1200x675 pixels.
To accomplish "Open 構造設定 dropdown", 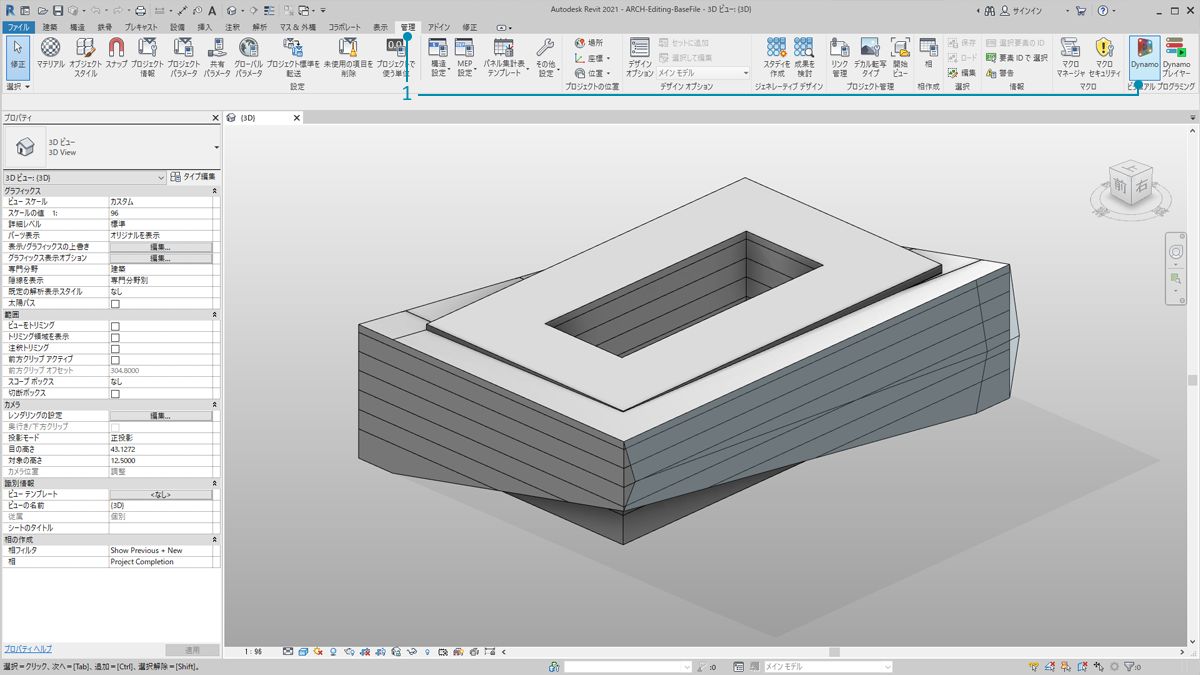I will [438, 57].
